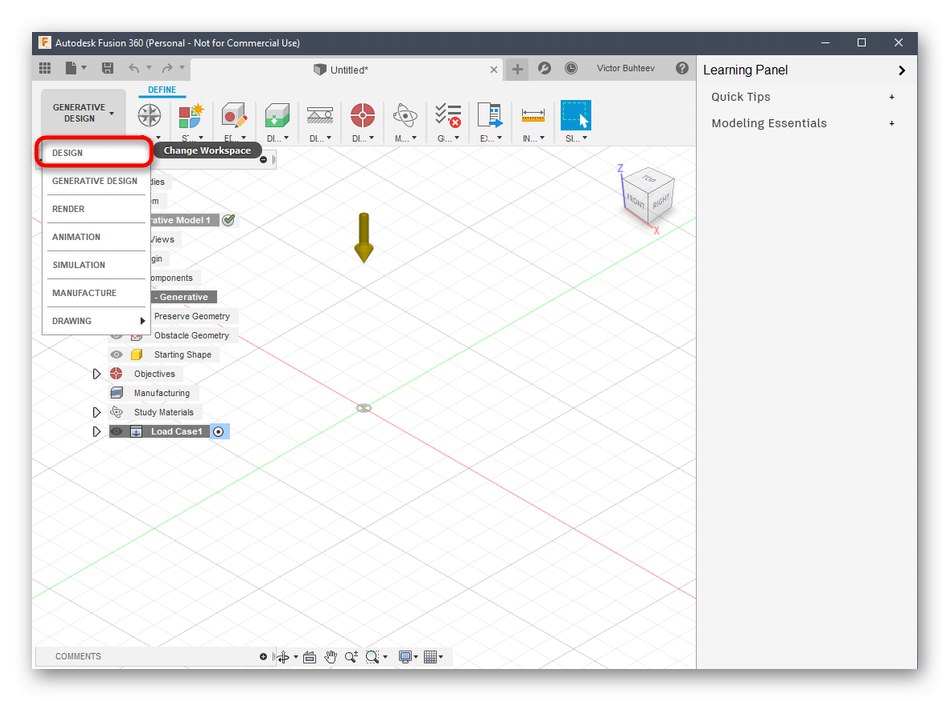
Task: Open the Study settings colorful icon
Action: (191, 115)
